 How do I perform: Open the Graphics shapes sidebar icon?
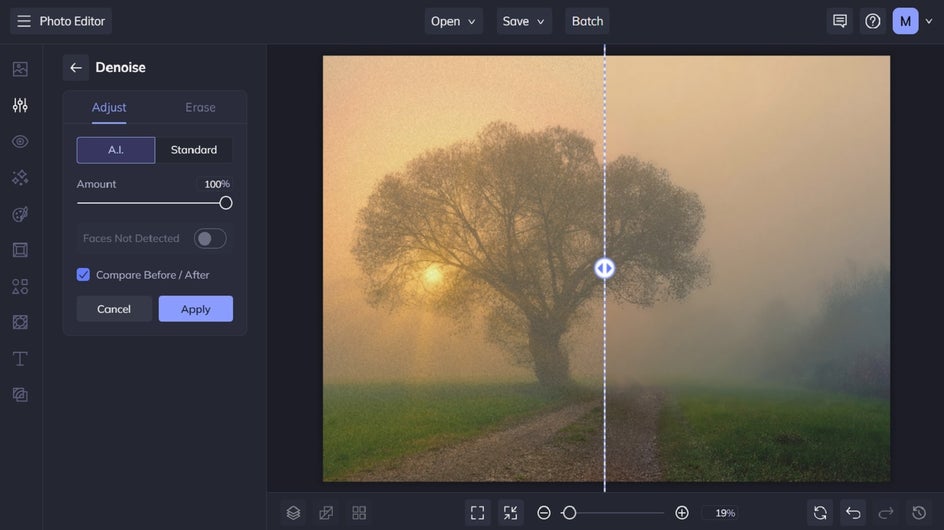[20, 286]
